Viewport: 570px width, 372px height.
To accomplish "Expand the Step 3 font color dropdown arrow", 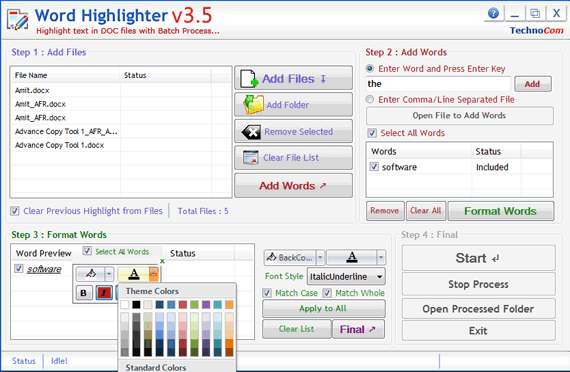I will click(x=381, y=257).
